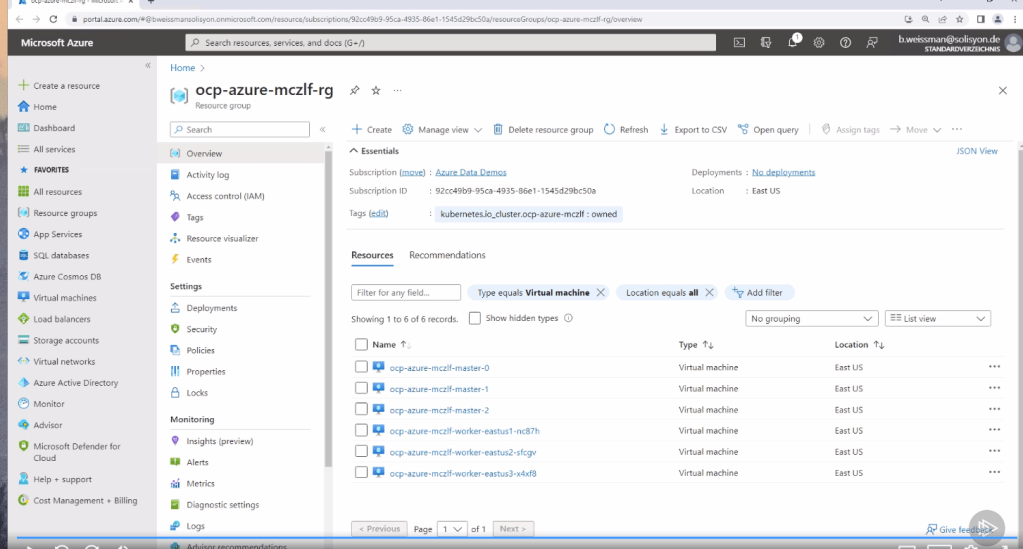1023x549 pixels.
Task: Toggle Show hidden types checkbox
Action: point(475,318)
